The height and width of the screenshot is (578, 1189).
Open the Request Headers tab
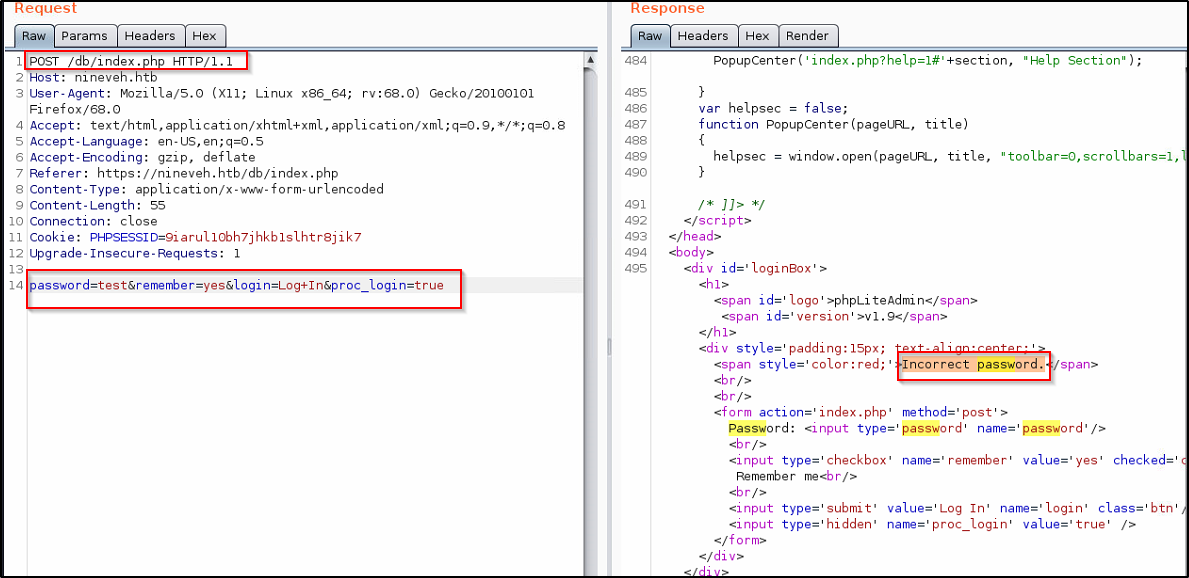(150, 36)
